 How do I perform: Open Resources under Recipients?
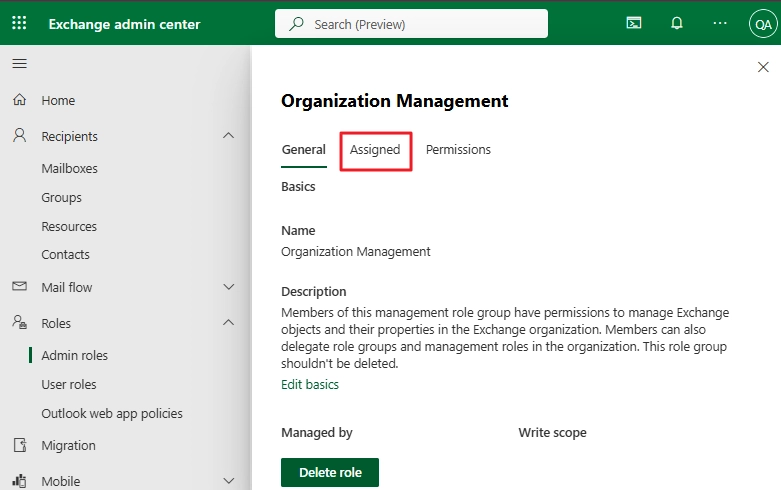[x=69, y=227]
